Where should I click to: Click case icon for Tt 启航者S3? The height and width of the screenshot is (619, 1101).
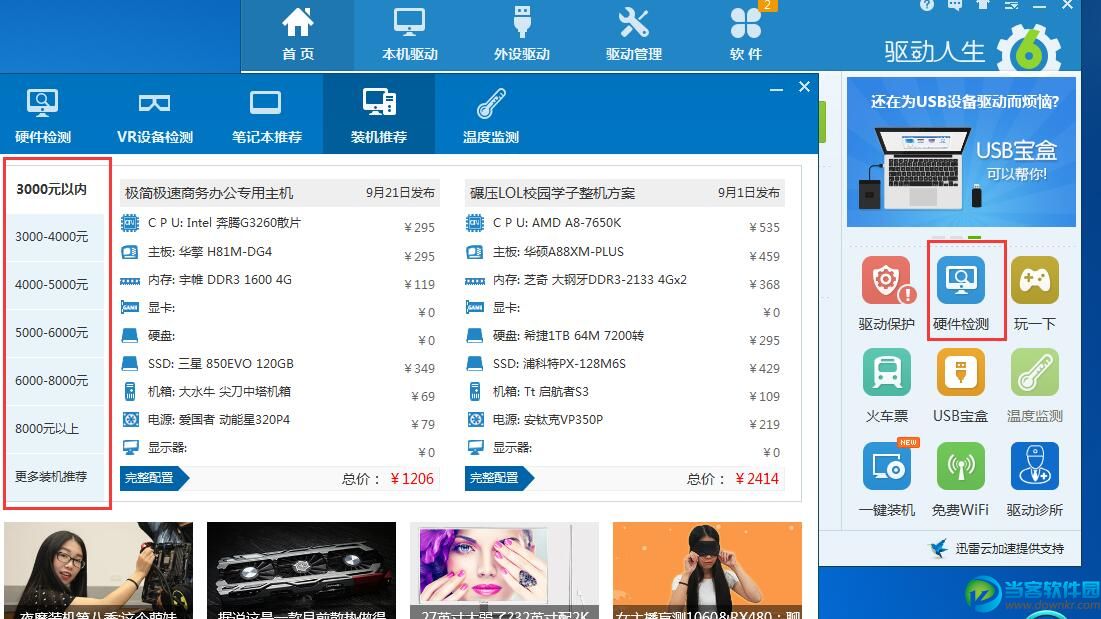[x=475, y=392]
